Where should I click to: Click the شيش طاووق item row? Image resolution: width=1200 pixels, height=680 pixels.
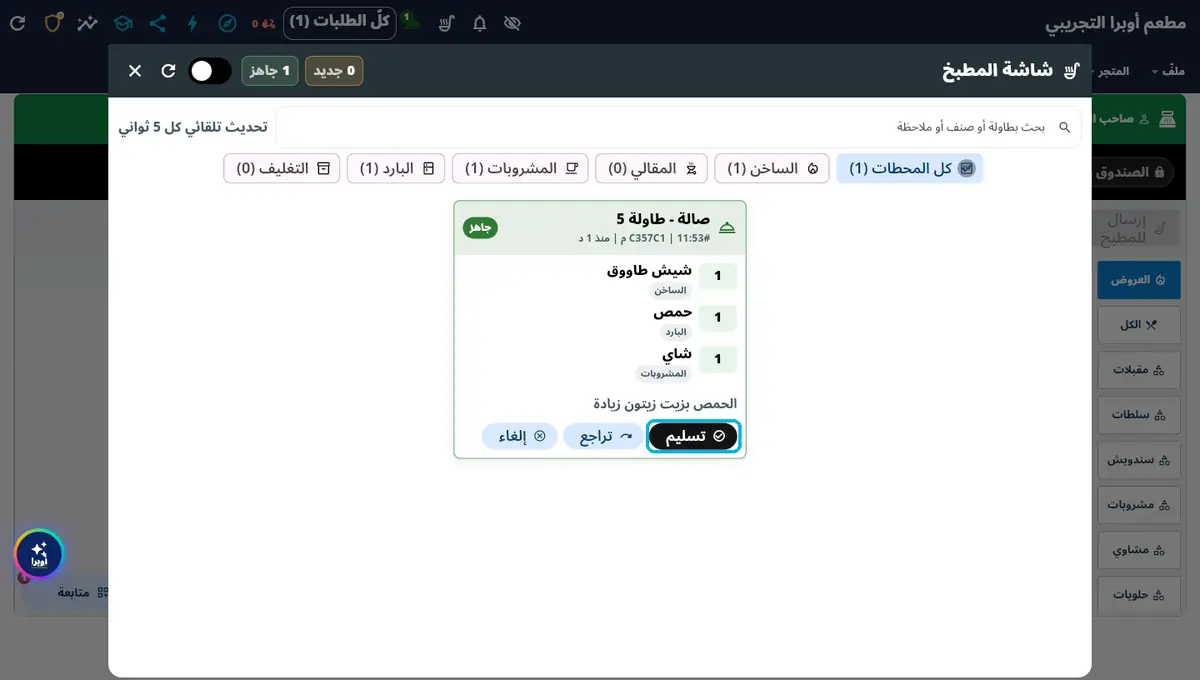600,279
